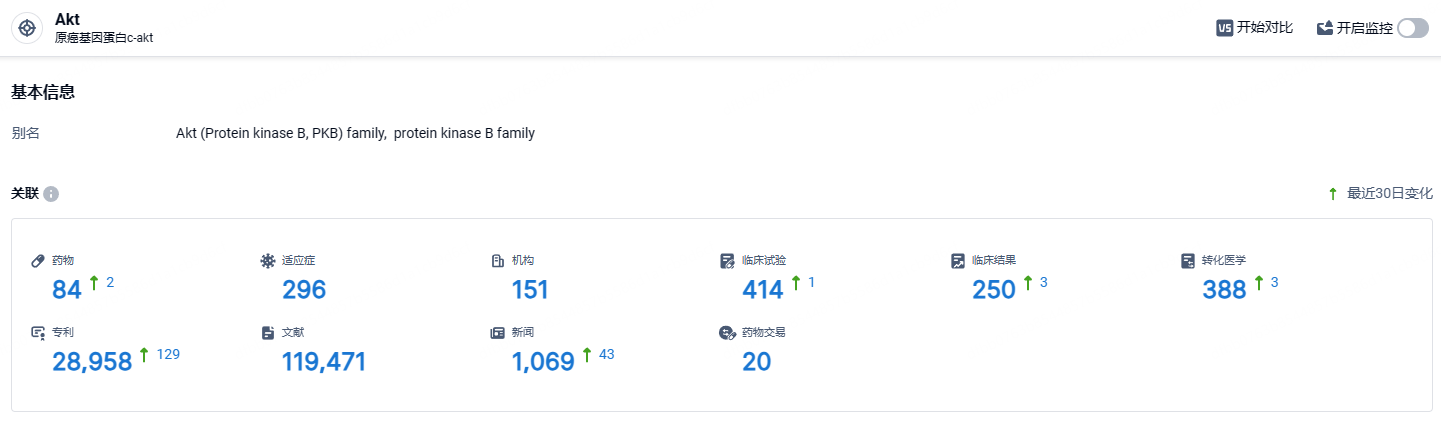The image size is (1441, 422).
Task: Click the 适应症 virus icon
Action: (267, 261)
